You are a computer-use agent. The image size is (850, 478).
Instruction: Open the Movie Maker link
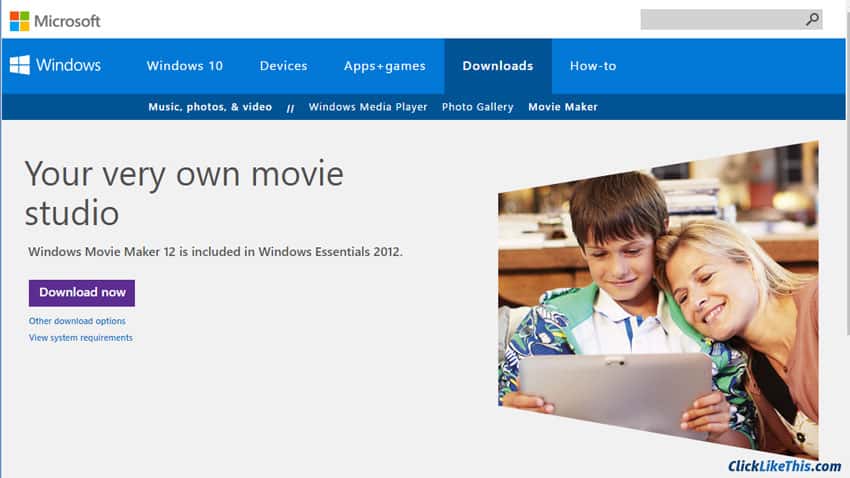563,107
